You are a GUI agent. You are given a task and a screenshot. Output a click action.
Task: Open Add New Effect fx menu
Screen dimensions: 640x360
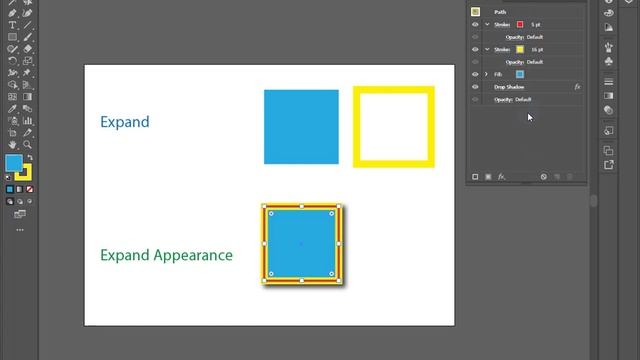click(501, 177)
